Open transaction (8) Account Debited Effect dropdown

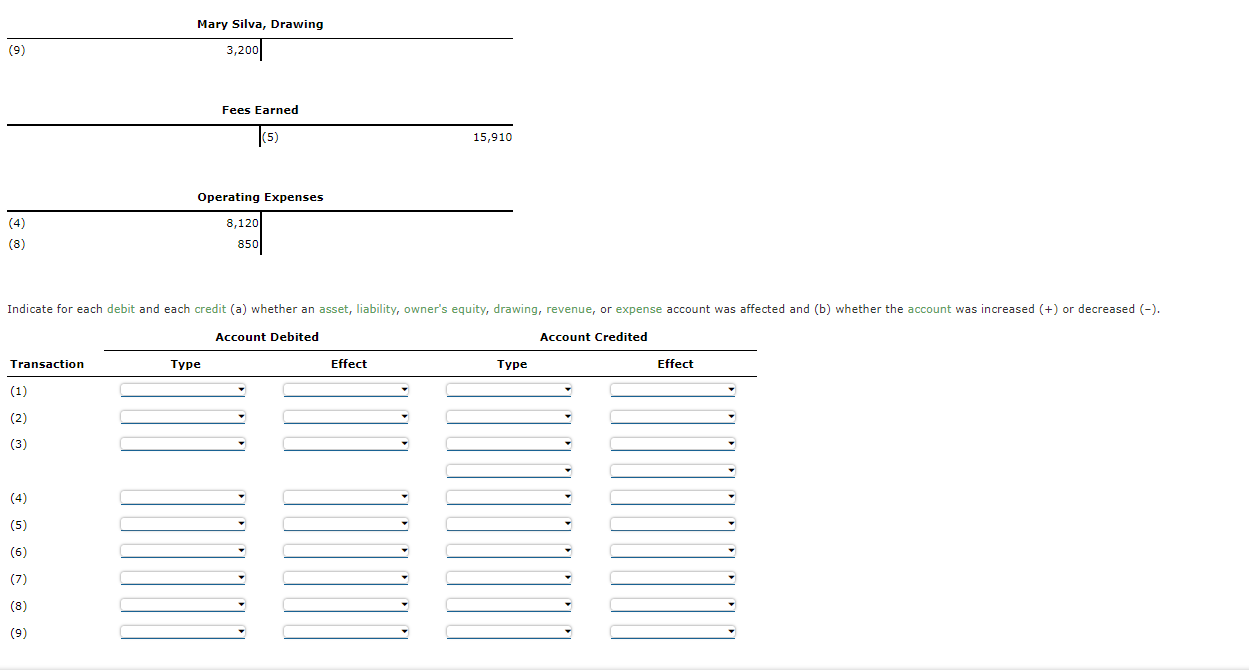(346, 605)
